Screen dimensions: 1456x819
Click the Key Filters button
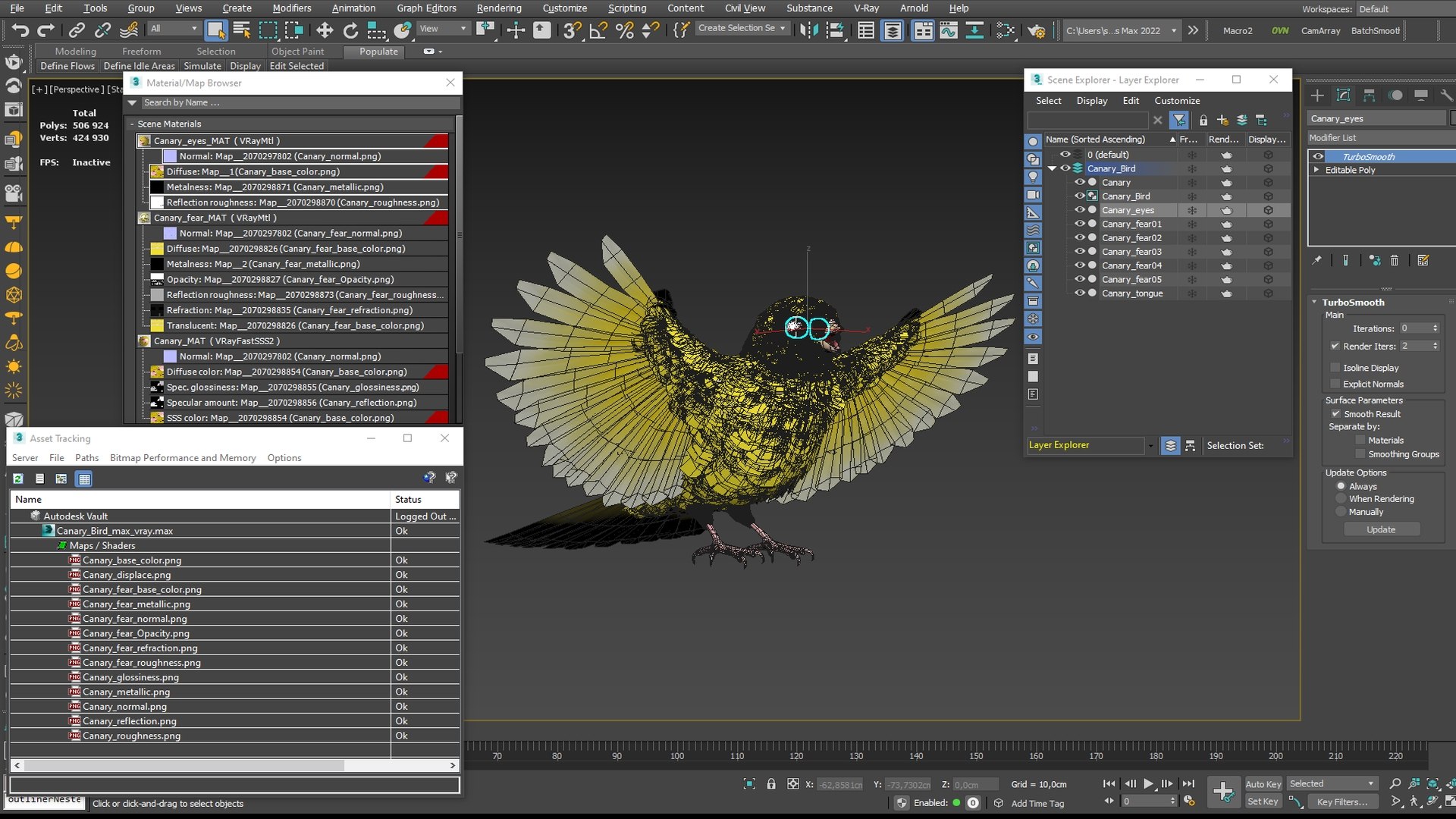click(x=1342, y=802)
